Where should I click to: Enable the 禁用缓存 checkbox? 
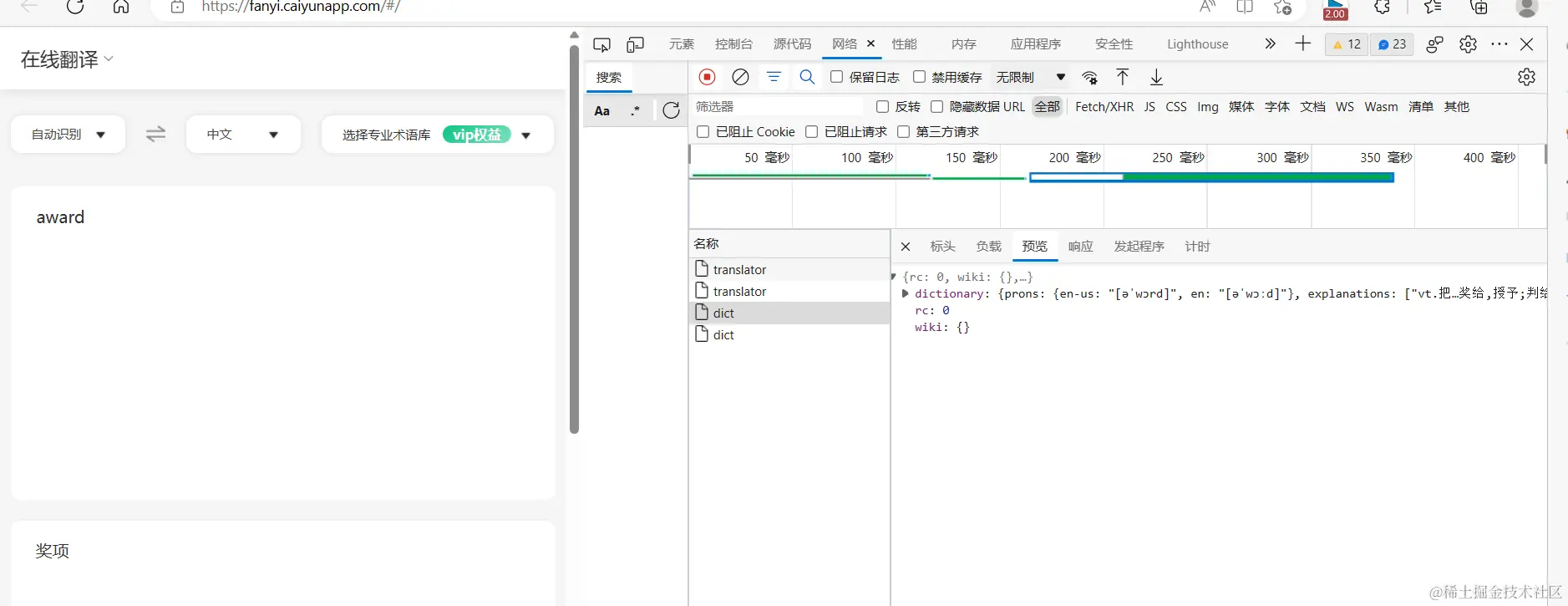tap(919, 77)
